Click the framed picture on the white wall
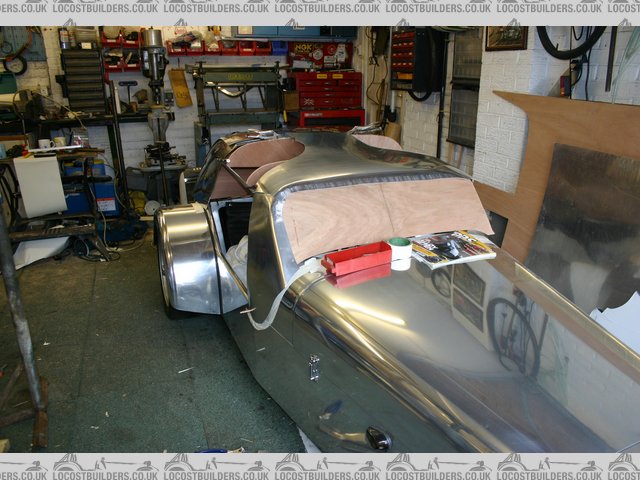This screenshot has width=640, height=480. tap(506, 38)
